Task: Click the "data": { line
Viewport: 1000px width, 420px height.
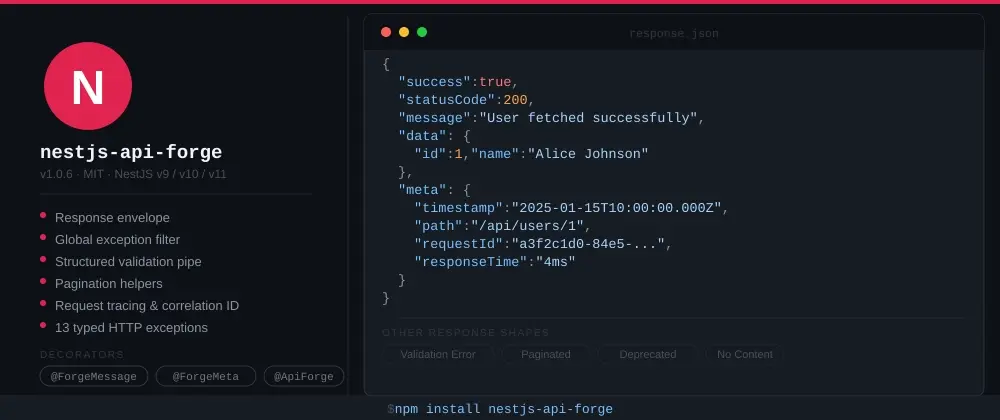Action: [x=434, y=136]
